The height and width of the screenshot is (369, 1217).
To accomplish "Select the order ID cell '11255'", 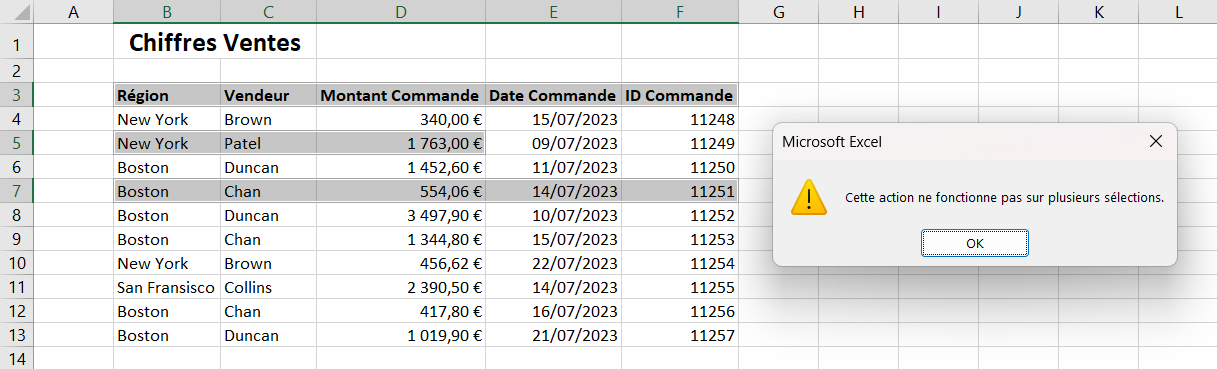I will click(680, 287).
